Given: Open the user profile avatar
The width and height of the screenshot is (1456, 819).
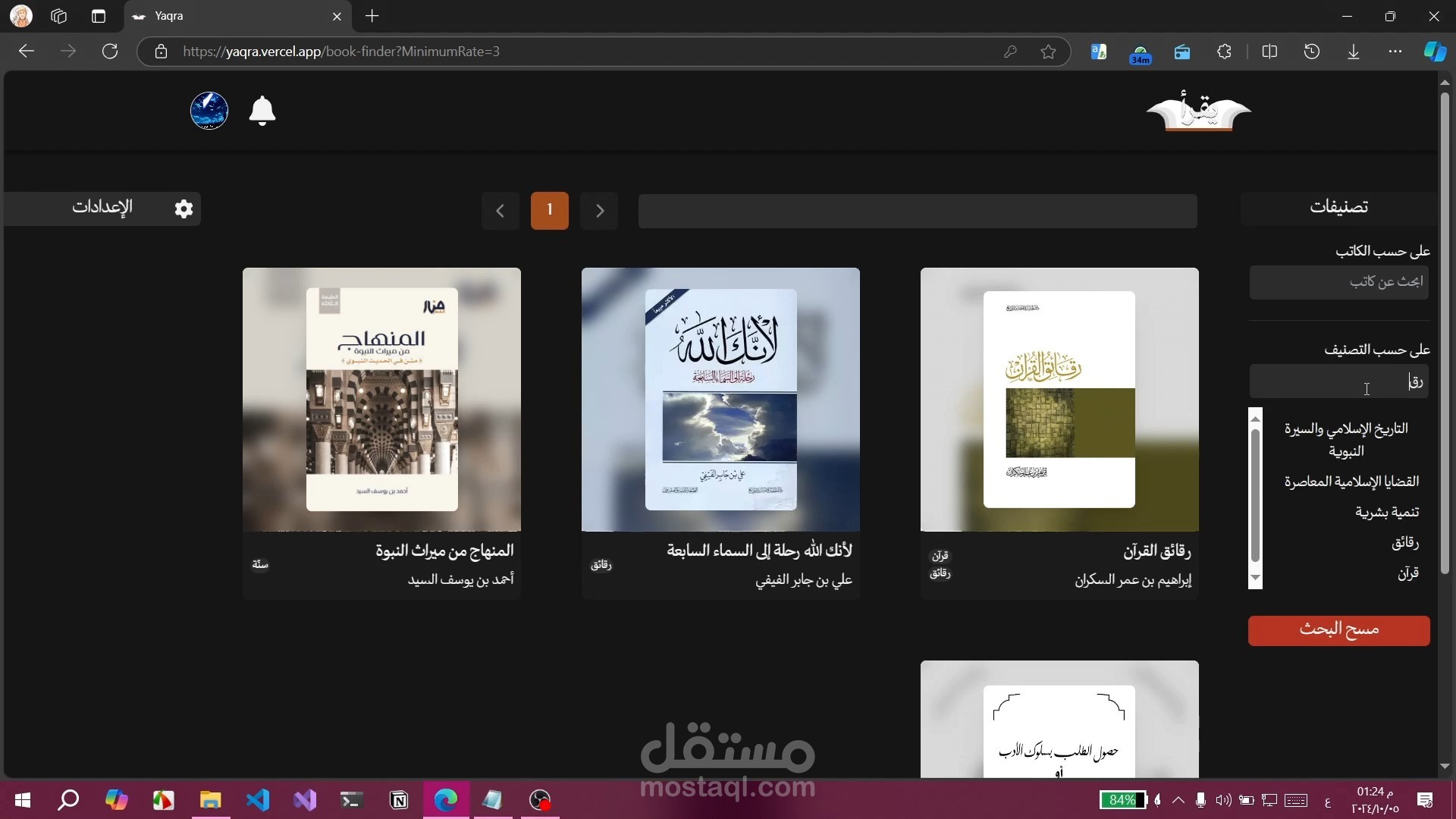Looking at the screenshot, I should point(209,111).
